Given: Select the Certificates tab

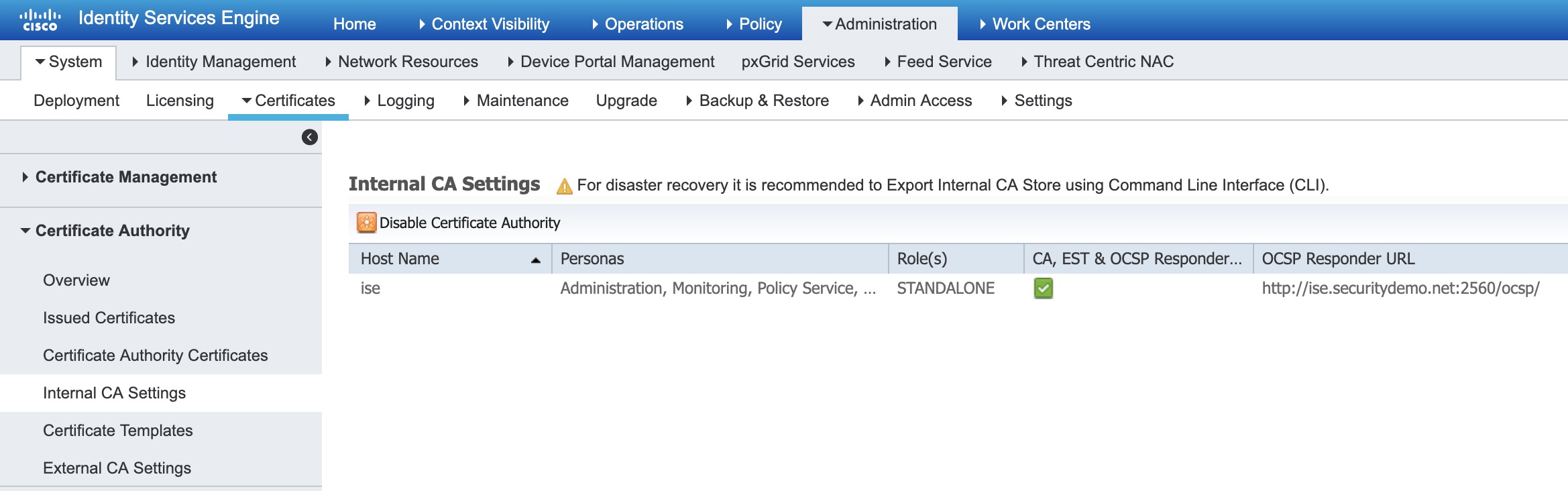Looking at the screenshot, I should [288, 101].
